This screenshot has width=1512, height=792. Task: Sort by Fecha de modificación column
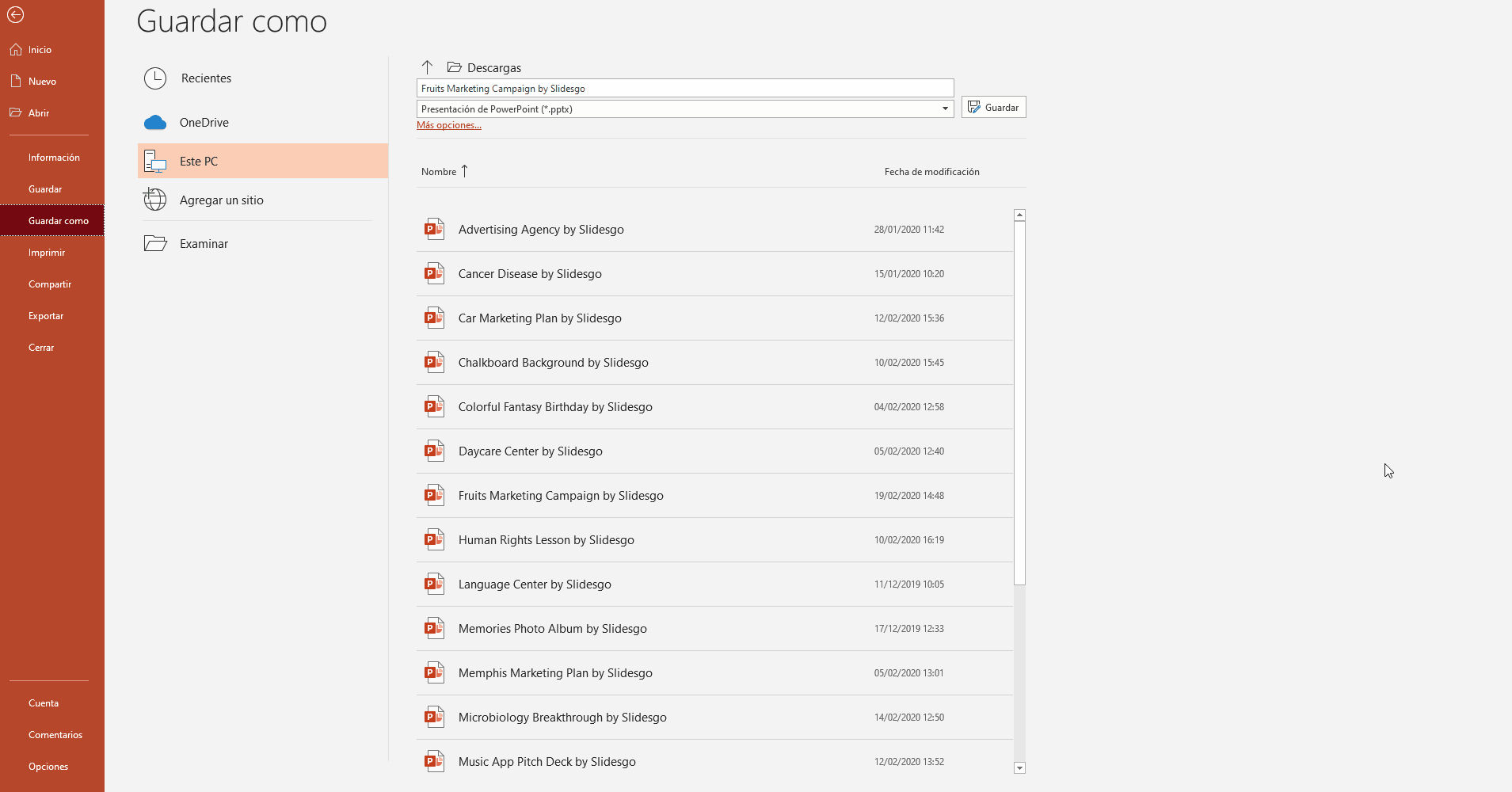[931, 172]
